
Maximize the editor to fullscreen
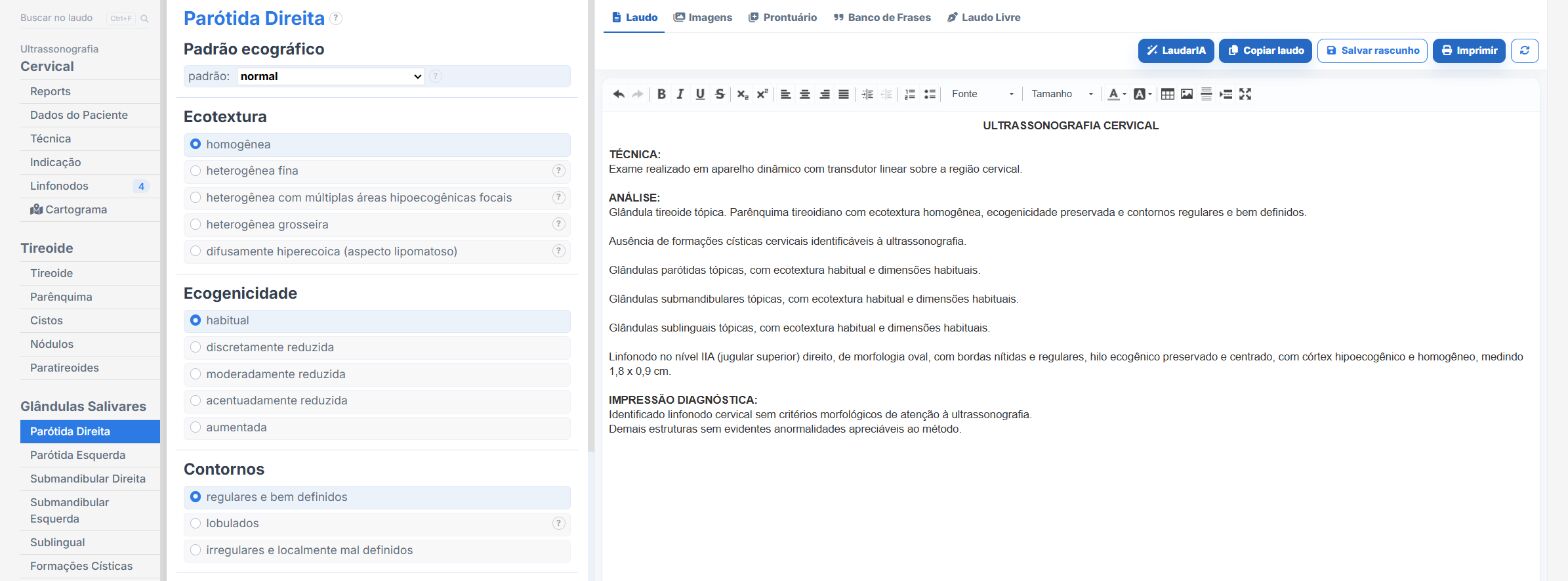1245,94
